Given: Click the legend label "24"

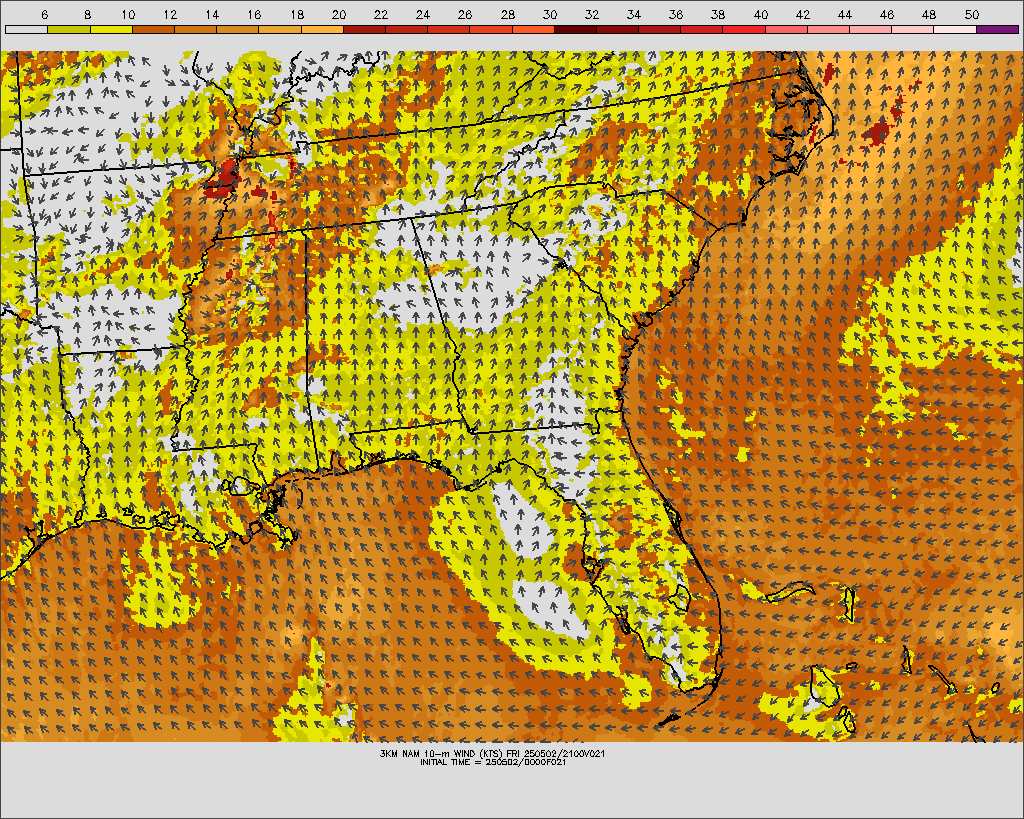Looking at the screenshot, I should pyautogui.click(x=423, y=14).
